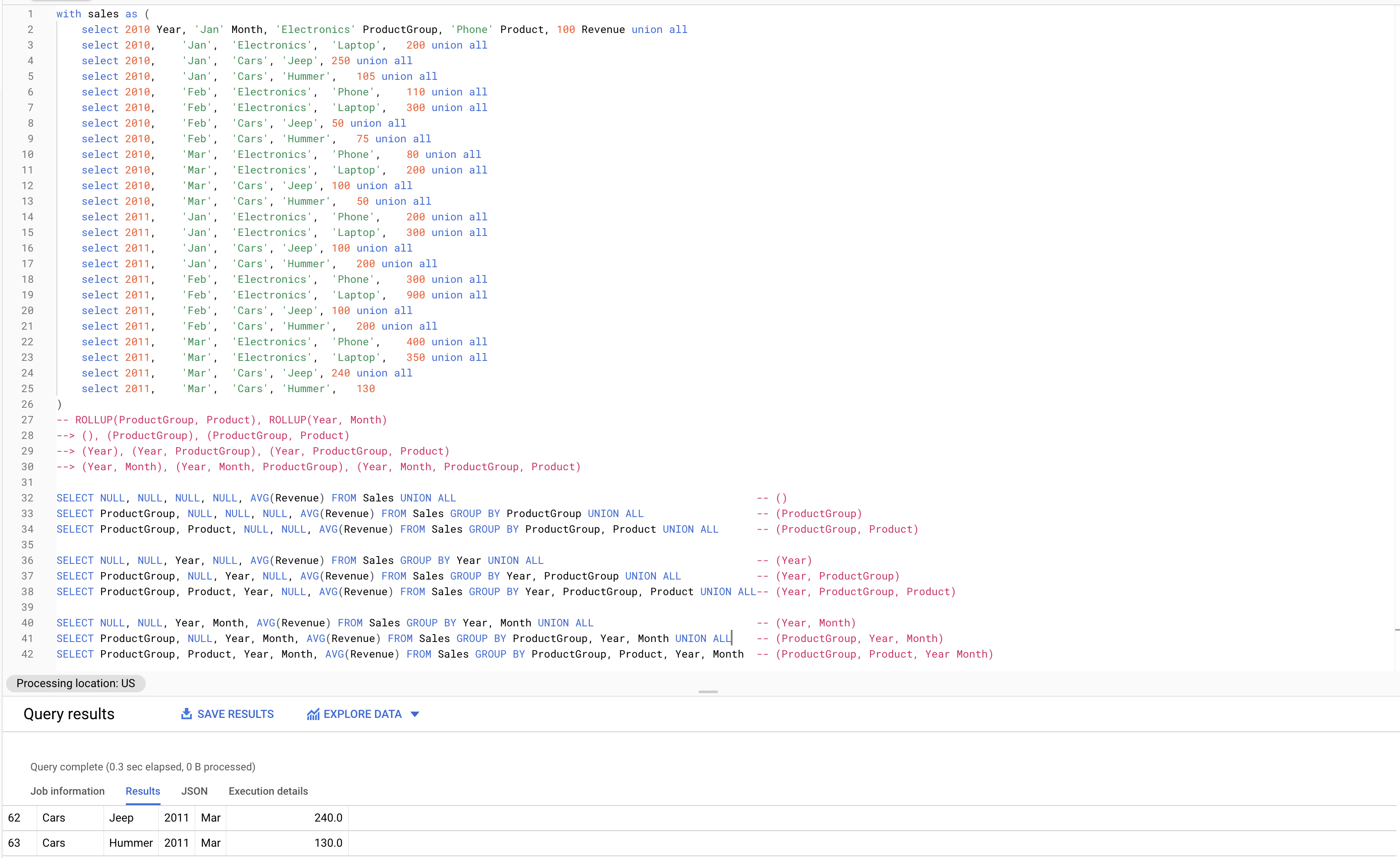Click the SAVE RESULTS button
This screenshot has width=1400, height=858.
(227, 714)
